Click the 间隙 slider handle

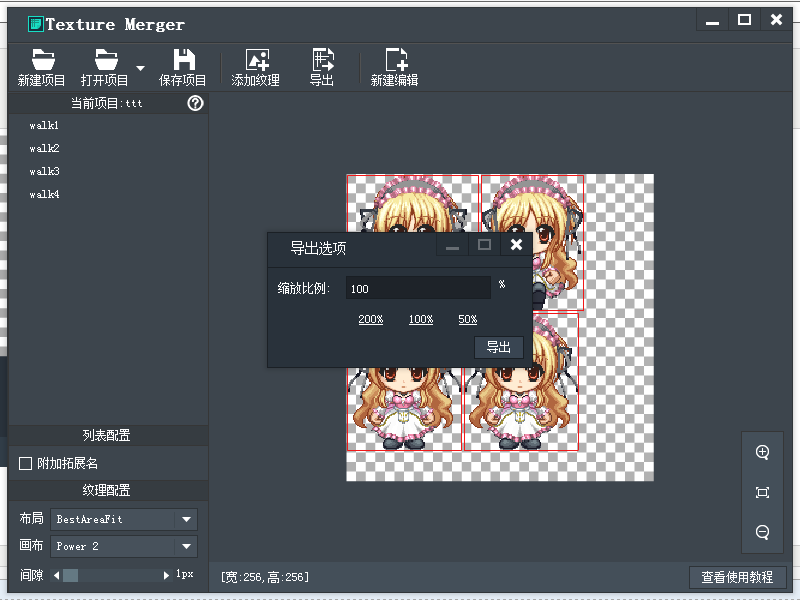click(x=70, y=576)
